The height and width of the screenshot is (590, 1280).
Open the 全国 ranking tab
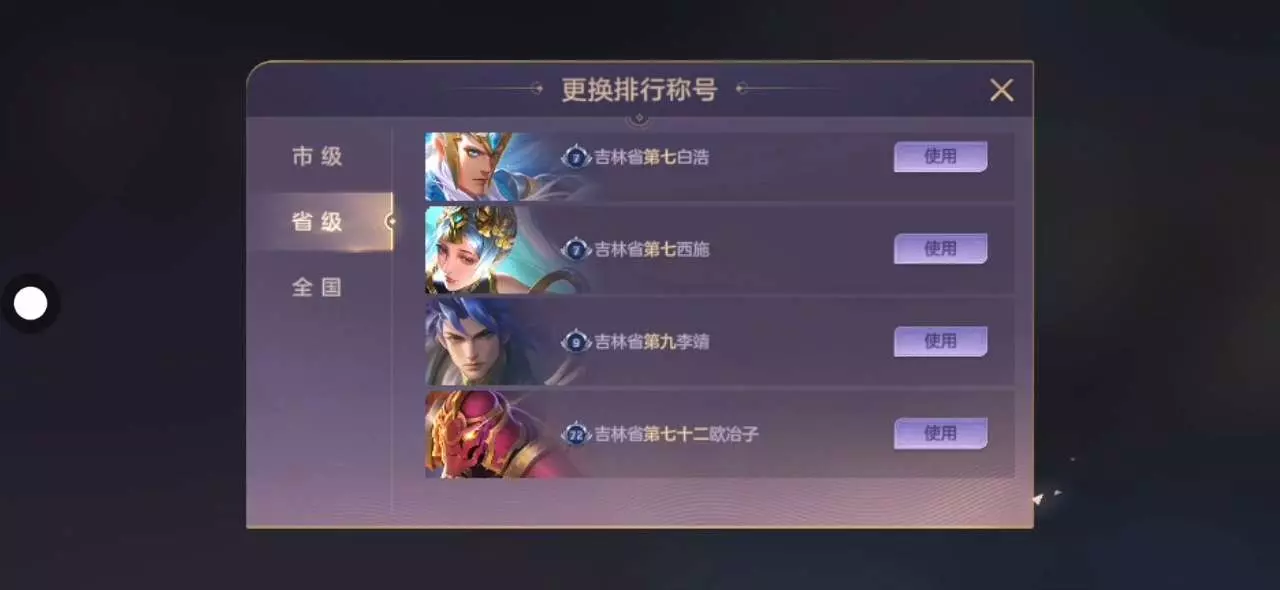[x=318, y=288]
